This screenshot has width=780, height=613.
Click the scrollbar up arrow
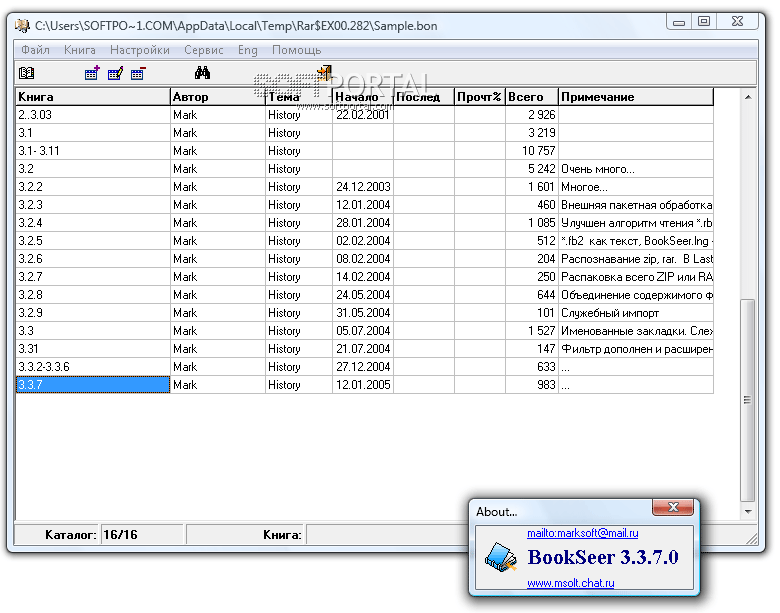pos(748,97)
